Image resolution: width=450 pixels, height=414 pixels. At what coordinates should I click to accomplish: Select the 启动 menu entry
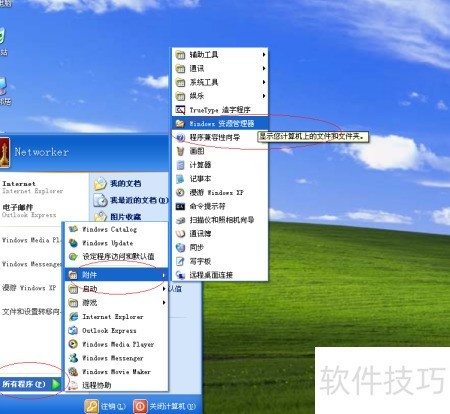(117, 289)
